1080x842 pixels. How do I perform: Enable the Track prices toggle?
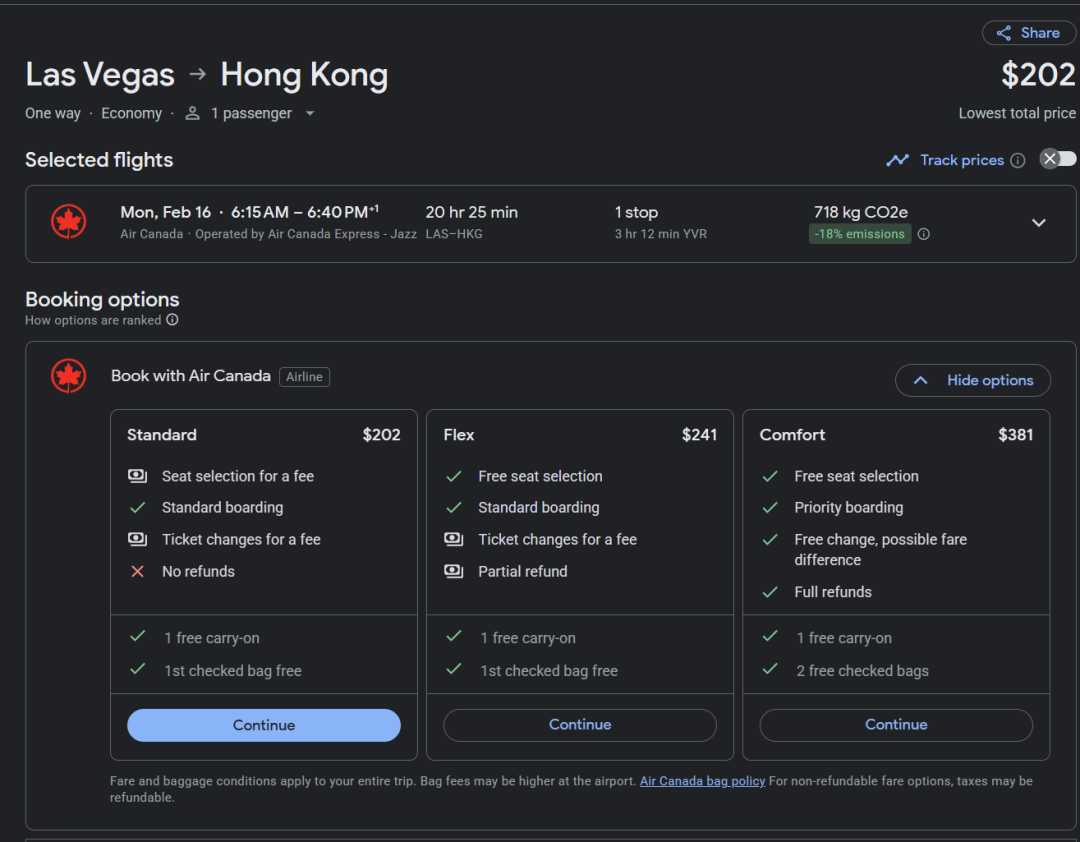[1058, 159]
